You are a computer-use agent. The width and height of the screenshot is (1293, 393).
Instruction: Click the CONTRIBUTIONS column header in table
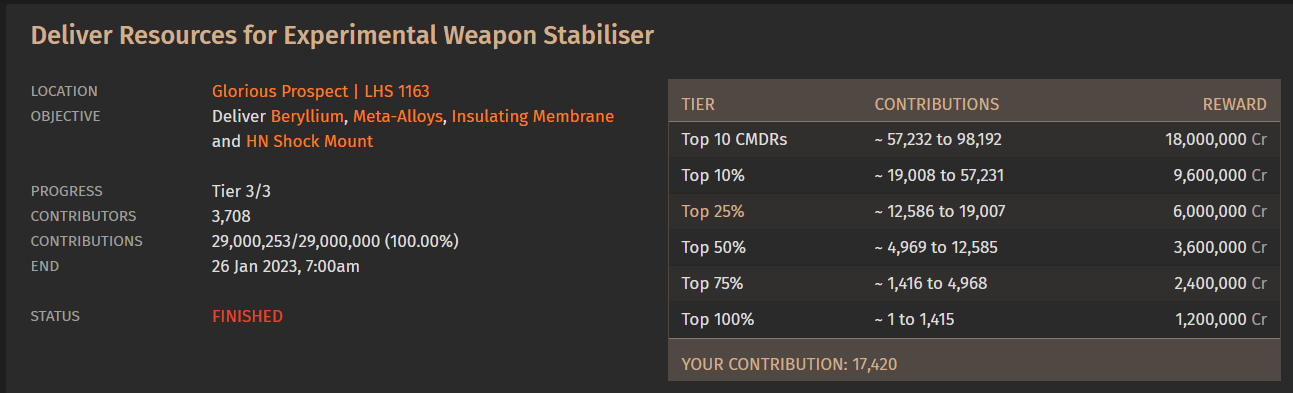(937, 104)
